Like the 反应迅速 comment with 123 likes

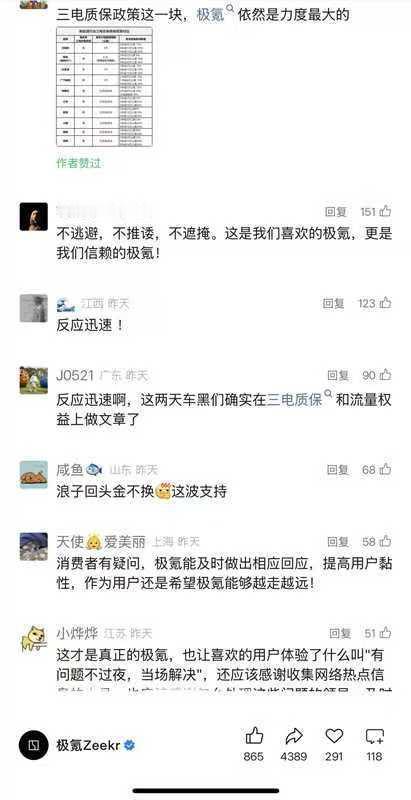386,303
